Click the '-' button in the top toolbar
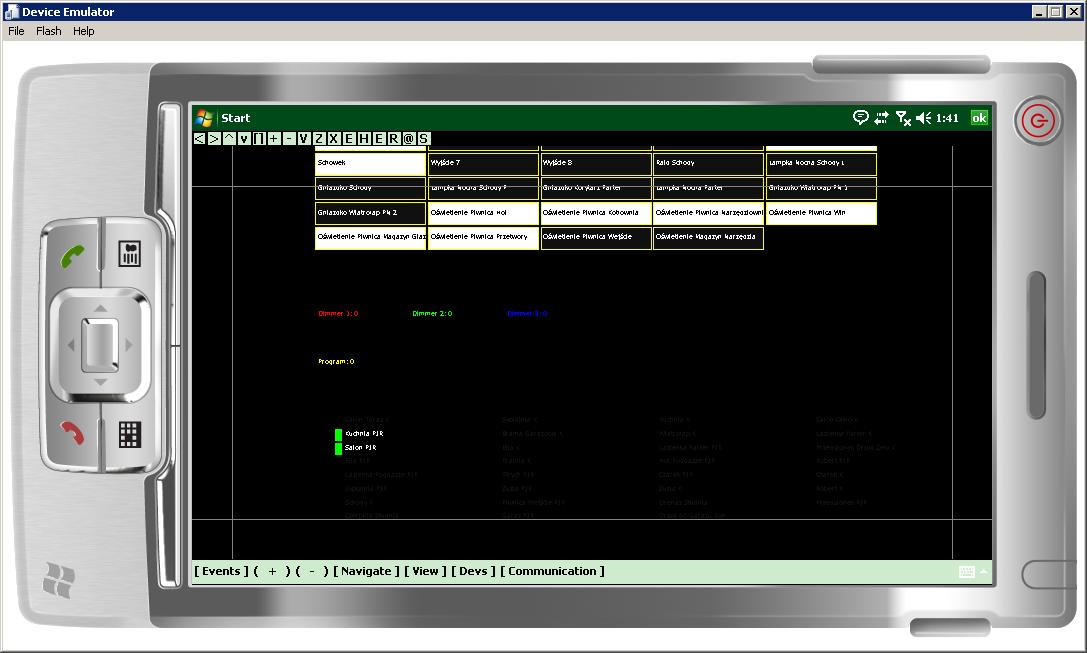This screenshot has height=653, width=1087. [289, 139]
